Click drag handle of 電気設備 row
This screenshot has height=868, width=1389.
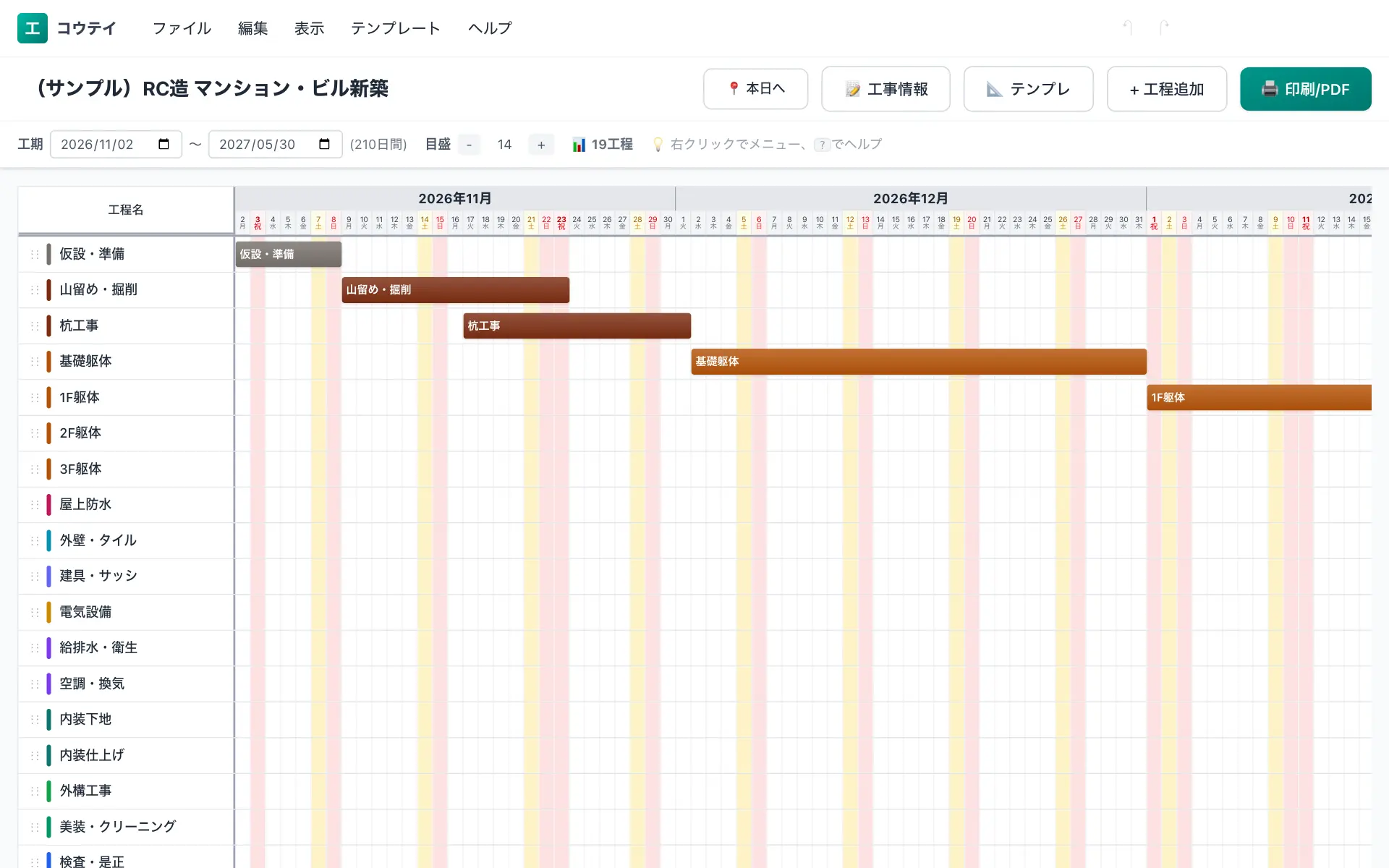click(x=34, y=612)
